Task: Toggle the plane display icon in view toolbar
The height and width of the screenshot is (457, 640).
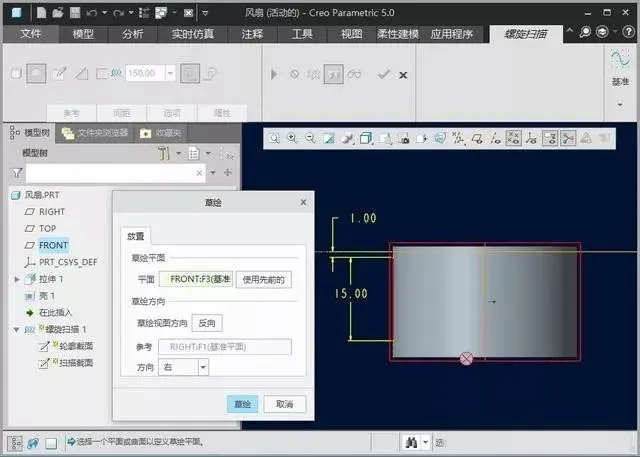Action: pos(477,139)
